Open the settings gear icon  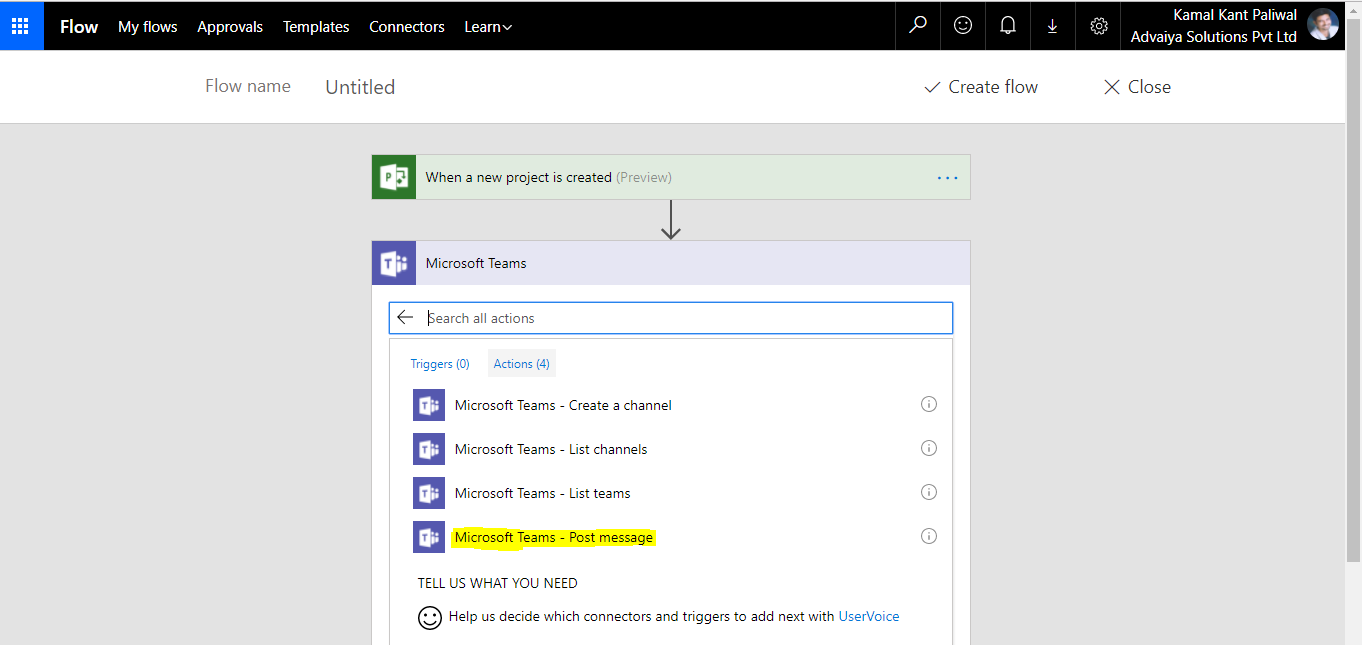[1099, 26]
